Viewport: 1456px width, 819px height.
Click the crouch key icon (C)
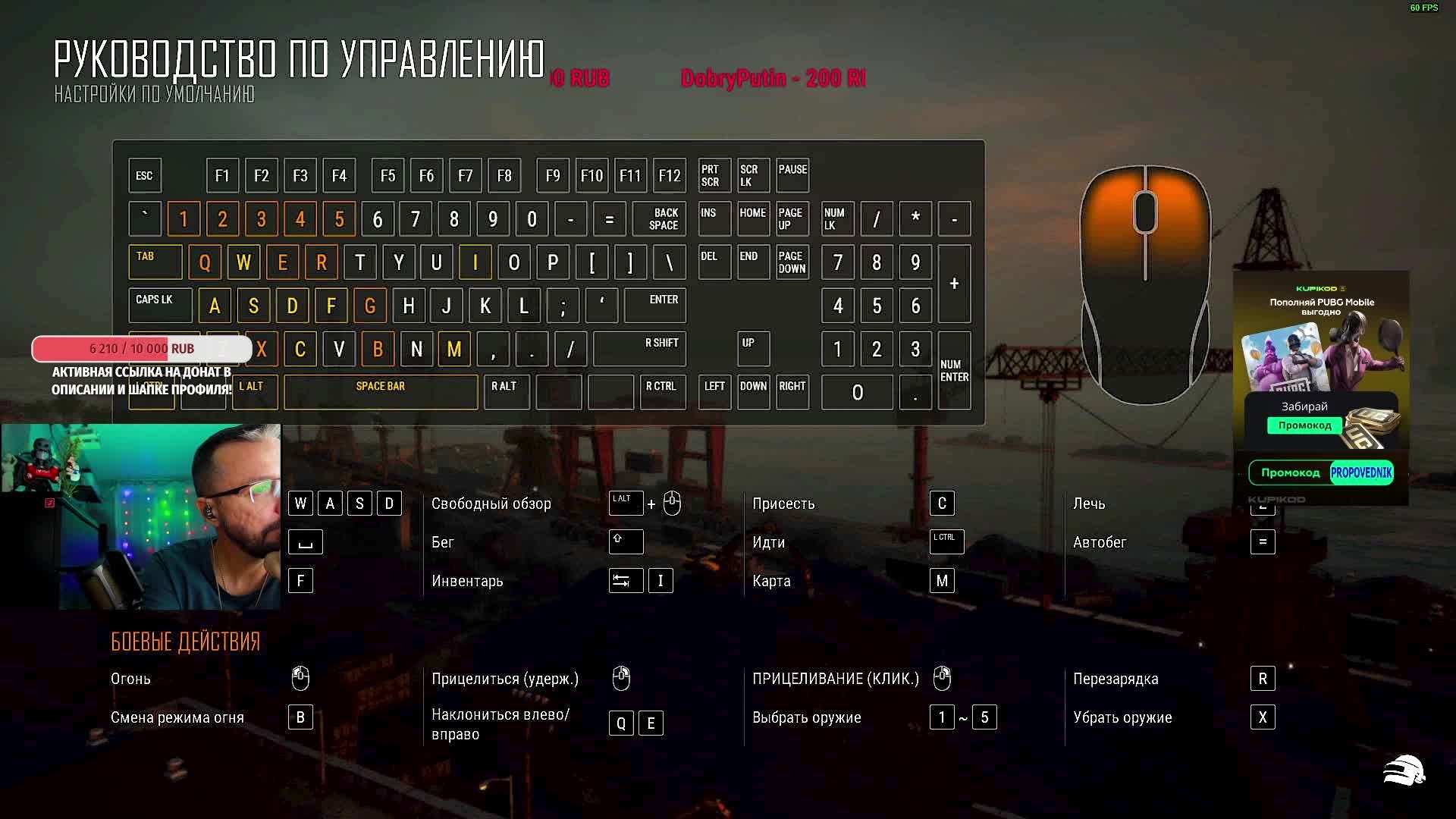[x=942, y=503]
